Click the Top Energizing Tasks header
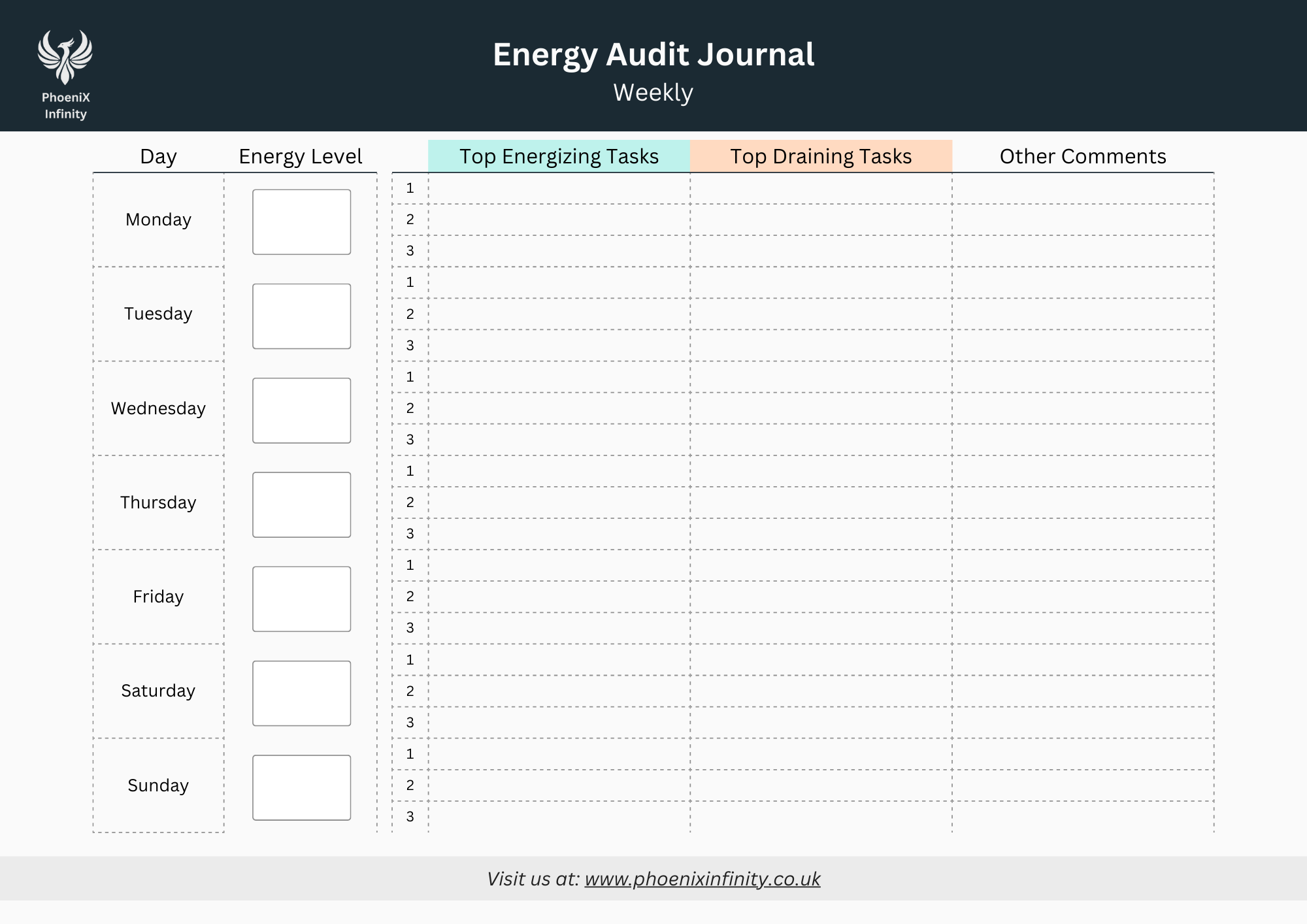The image size is (1307, 924). coord(559,156)
